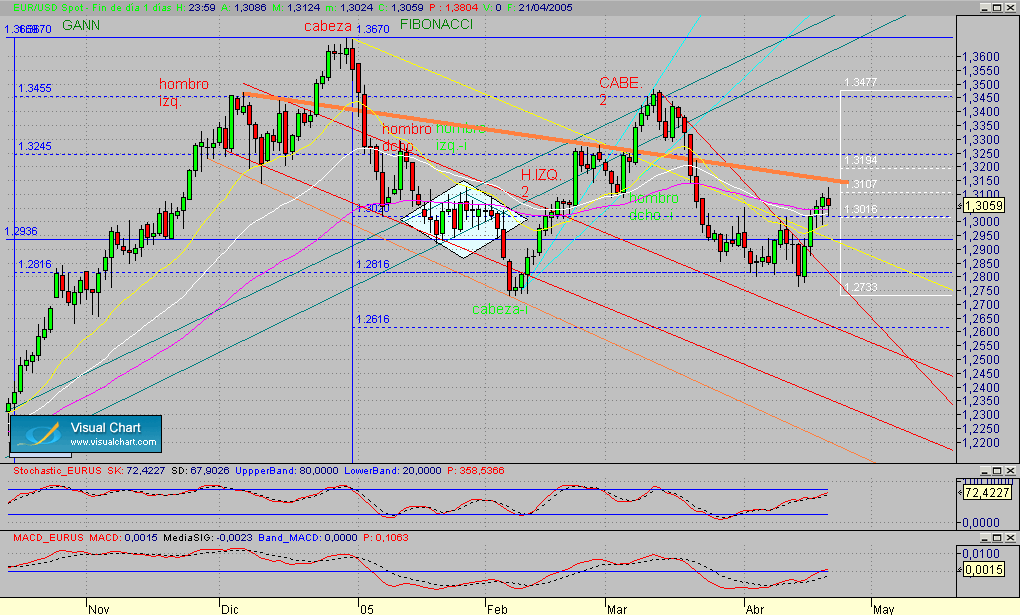Viewport: 1020px width, 615px height.
Task: Click 'MediaSIG: -0,0023' in MACD header
Action: [208, 538]
